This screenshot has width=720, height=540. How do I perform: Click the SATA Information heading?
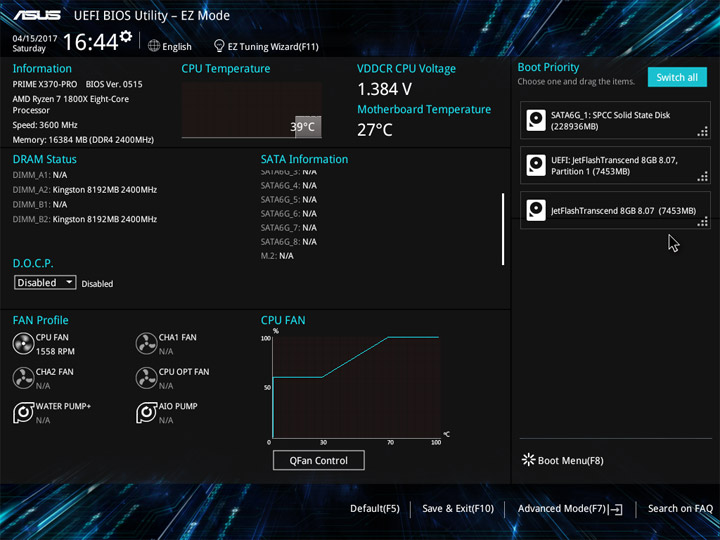pyautogui.click(x=304, y=159)
